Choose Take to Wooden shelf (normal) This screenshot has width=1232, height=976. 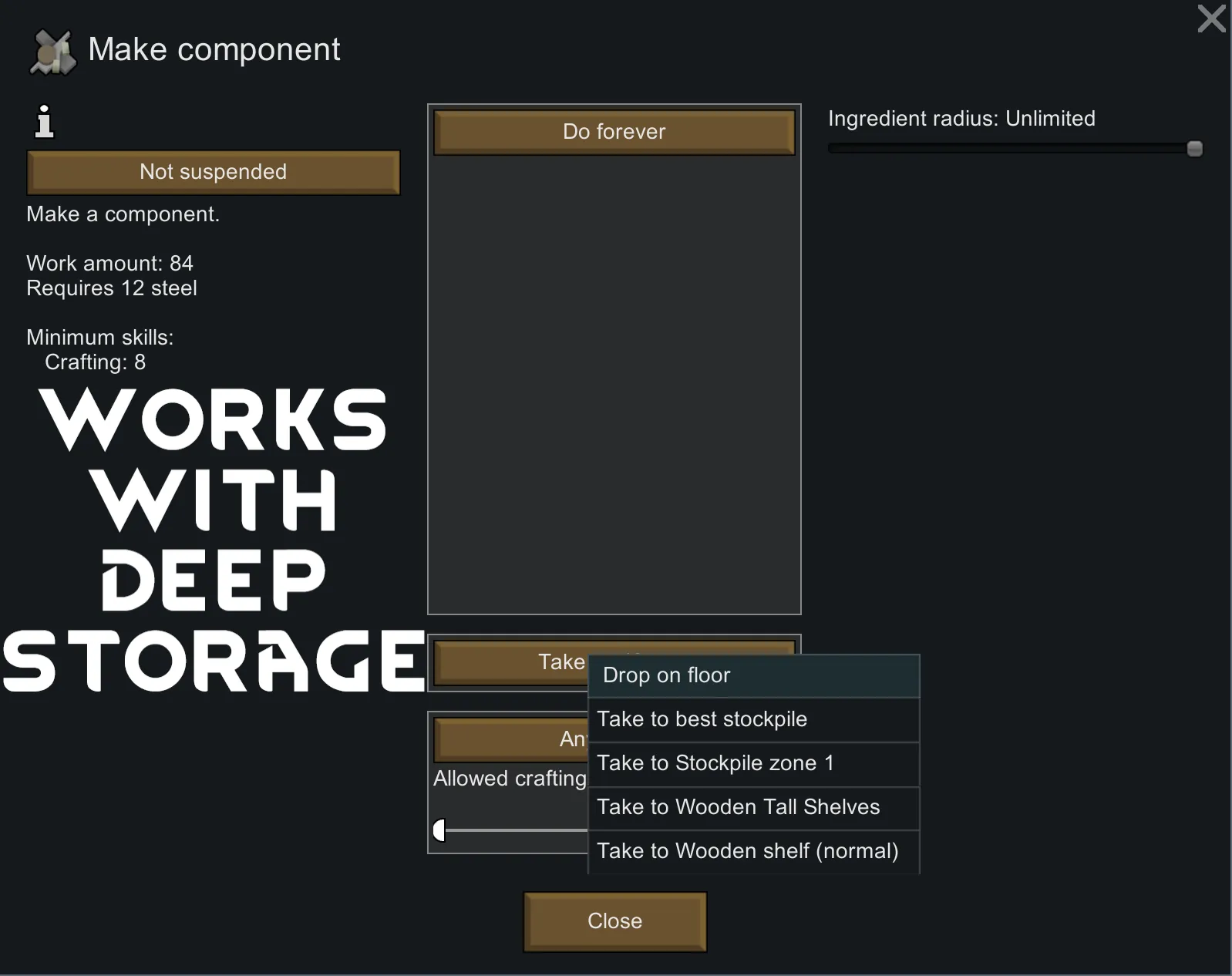pos(753,851)
